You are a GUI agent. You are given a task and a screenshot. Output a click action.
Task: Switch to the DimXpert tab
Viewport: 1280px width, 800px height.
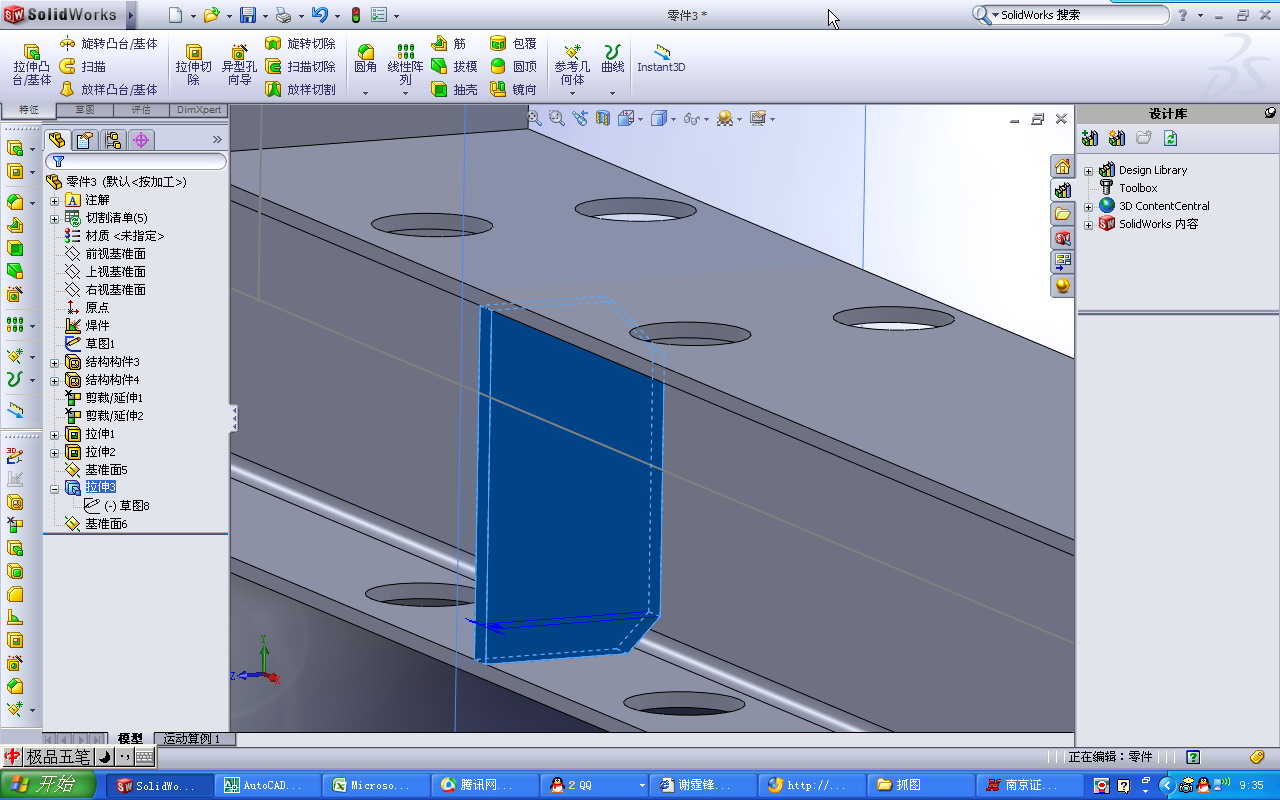200,110
